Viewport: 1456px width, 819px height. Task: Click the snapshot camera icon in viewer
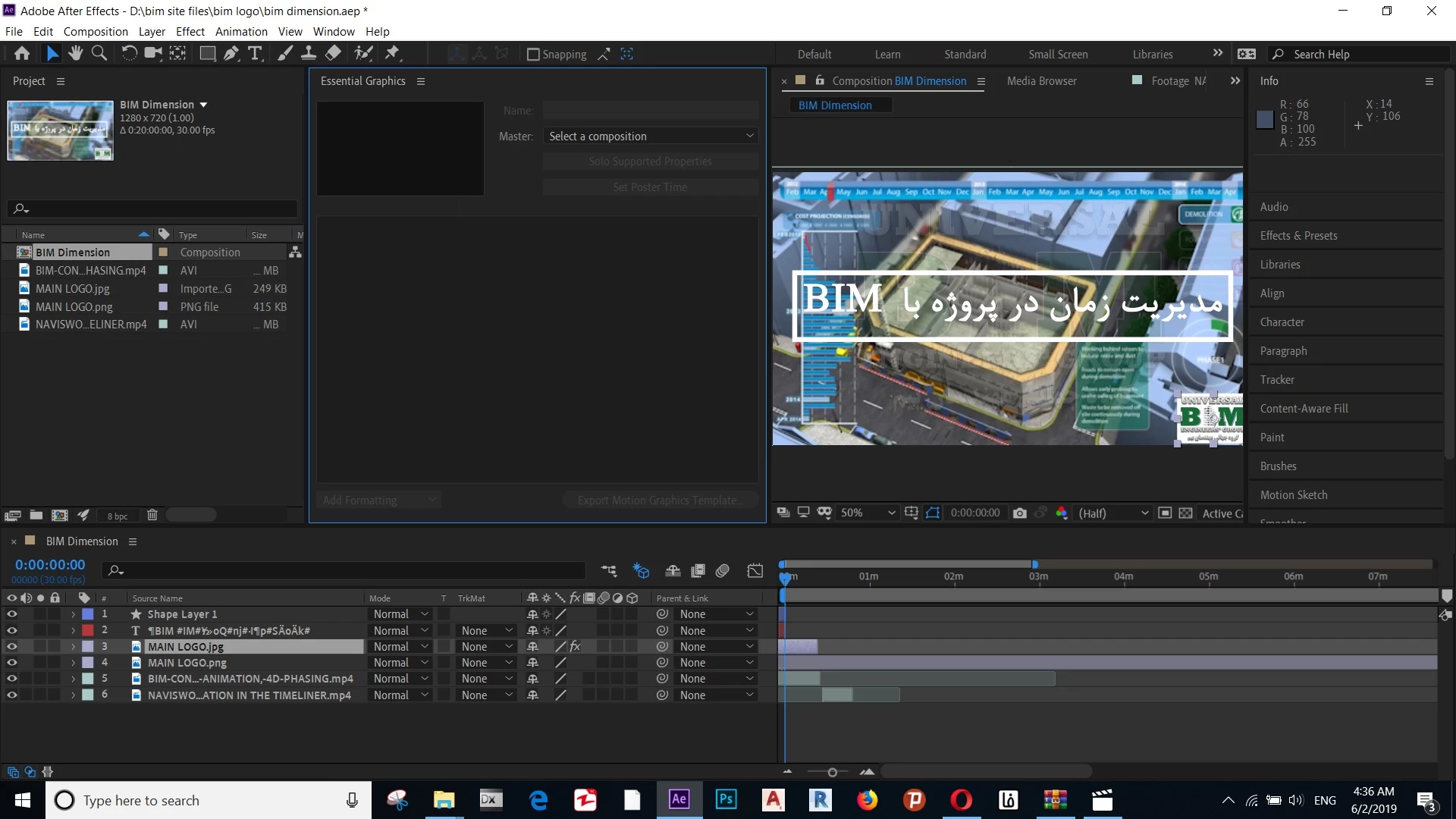1020,513
